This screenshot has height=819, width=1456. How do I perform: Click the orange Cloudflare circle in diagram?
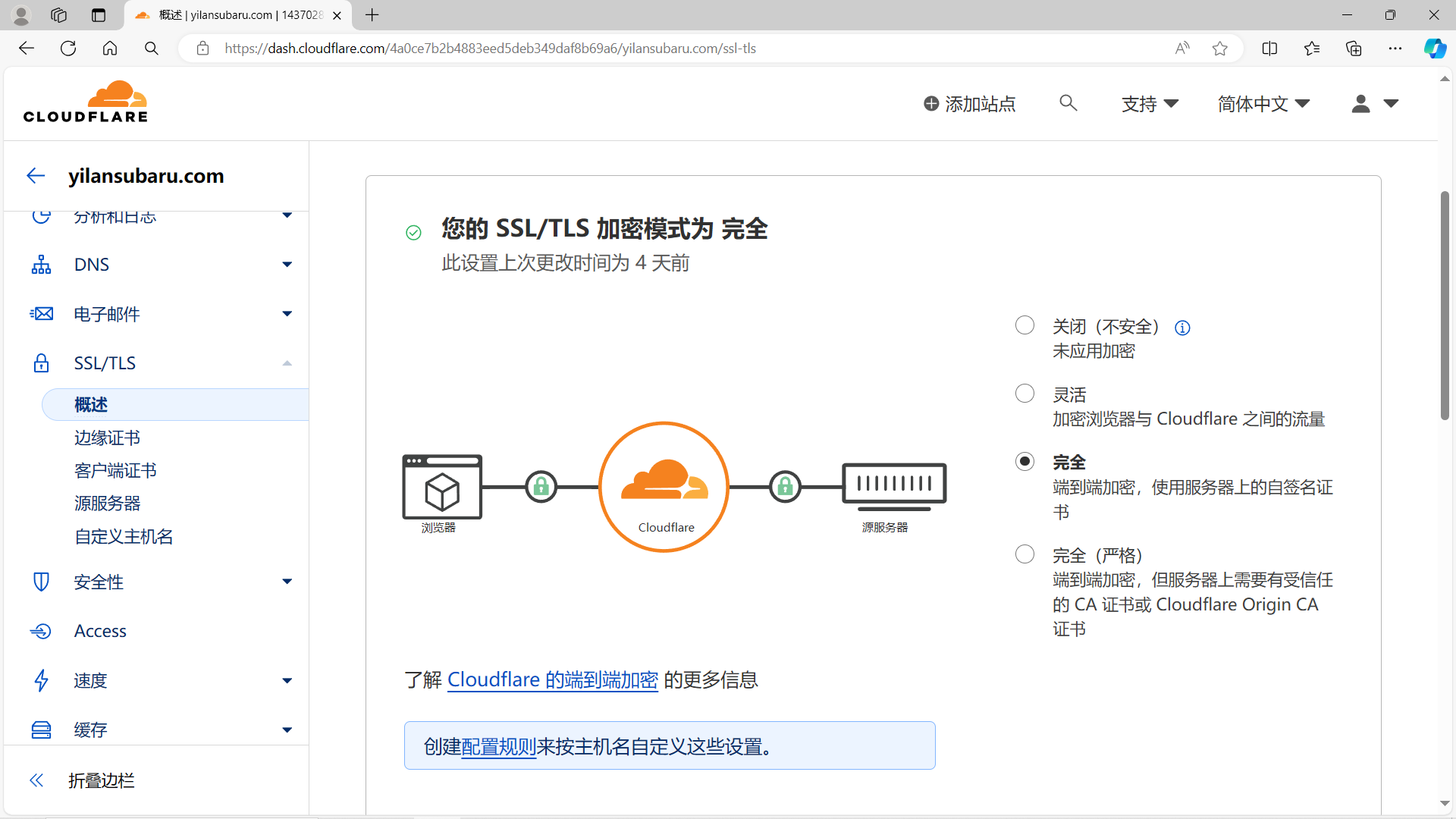pyautogui.click(x=664, y=487)
